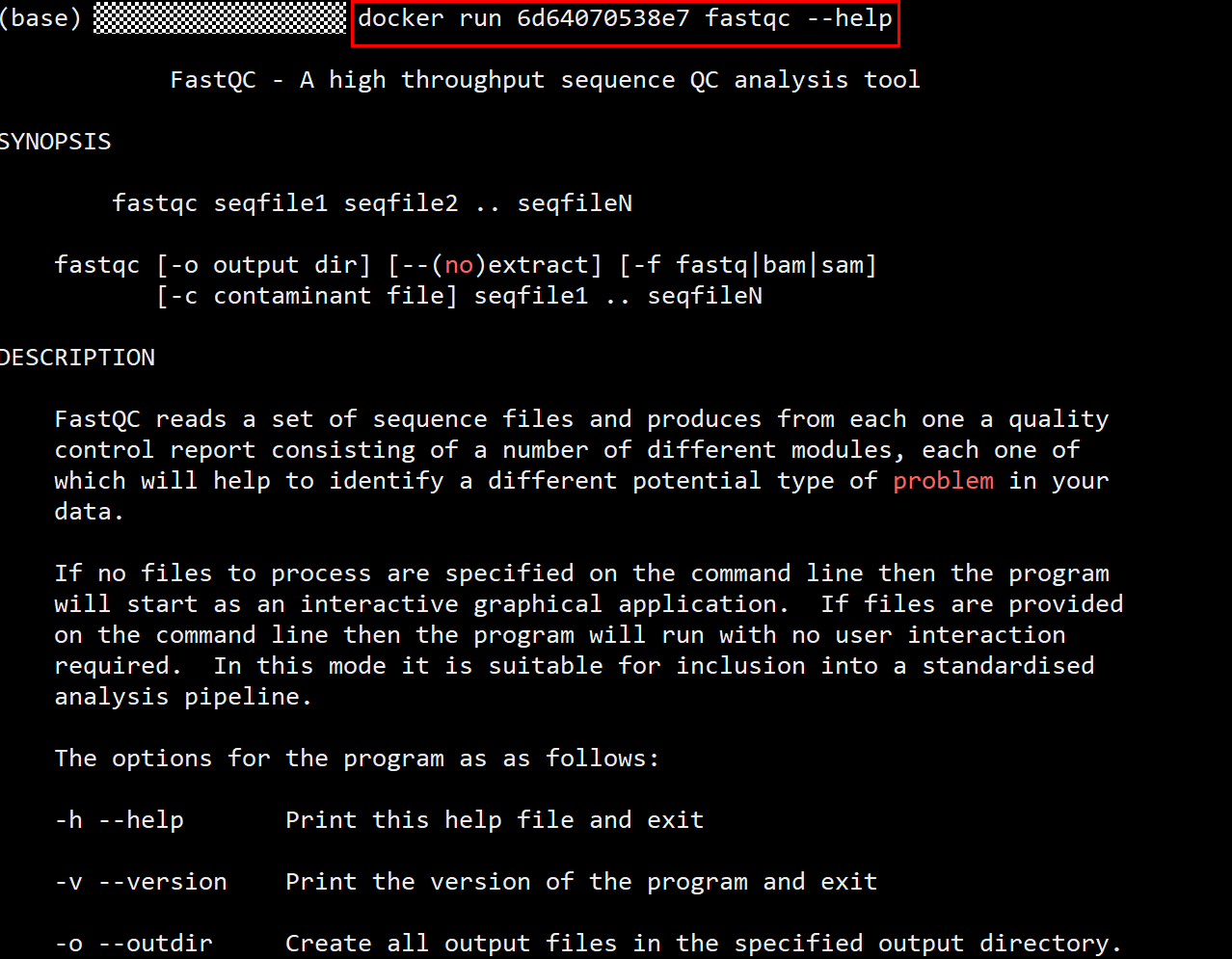The width and height of the screenshot is (1232, 959).
Task: Click the red 'no' in --(no)extract
Action: coord(459,265)
